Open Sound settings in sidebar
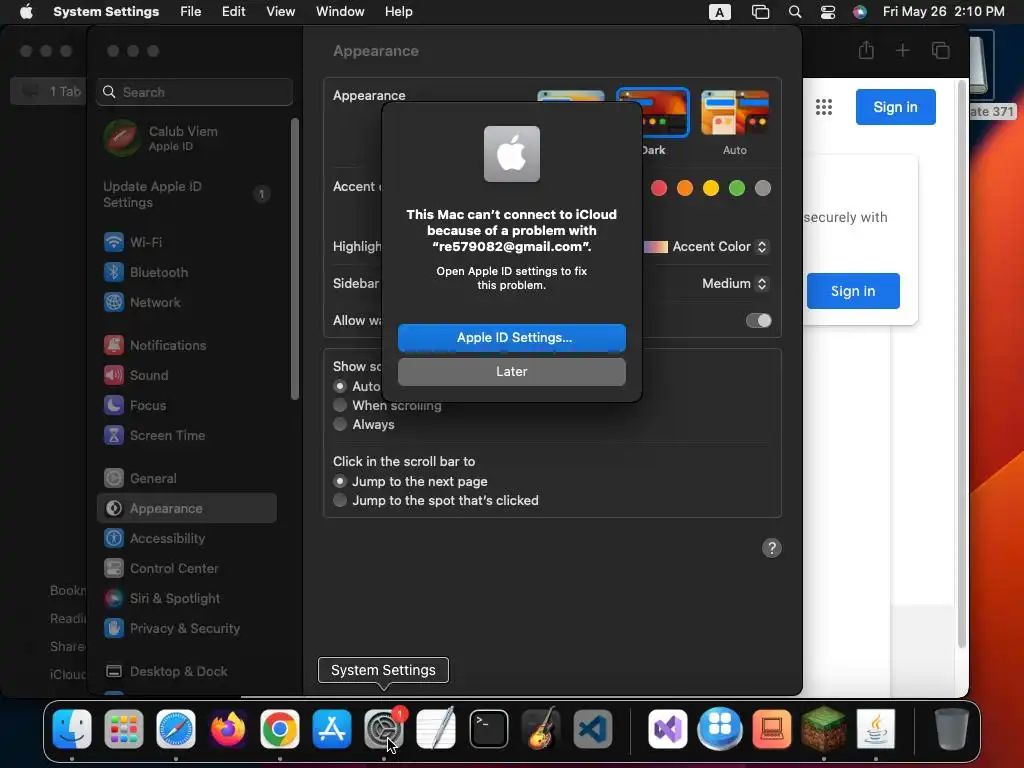Screen dimensions: 1024x768 [x=187, y=376]
